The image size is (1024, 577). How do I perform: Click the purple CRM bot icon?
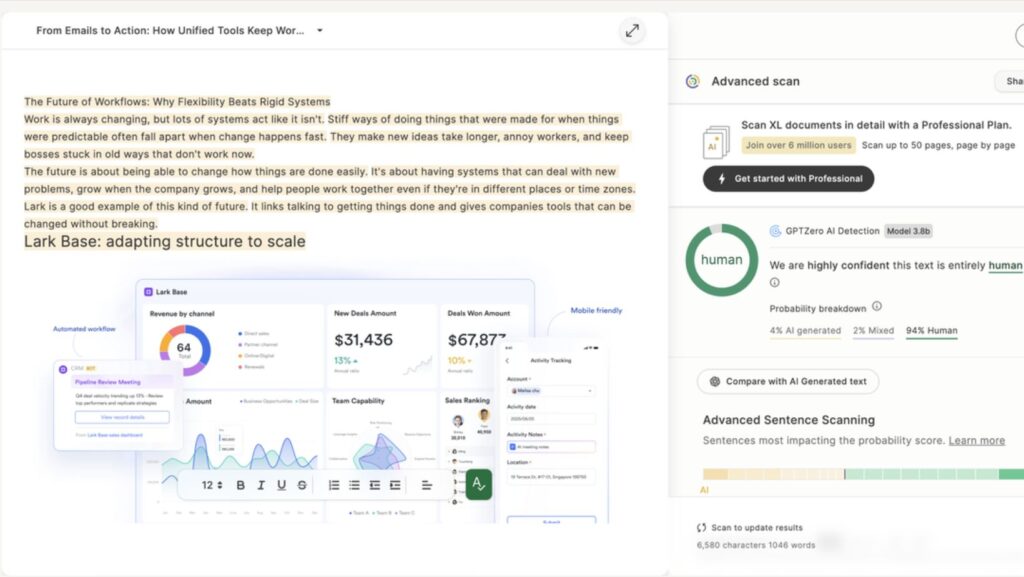click(x=63, y=369)
